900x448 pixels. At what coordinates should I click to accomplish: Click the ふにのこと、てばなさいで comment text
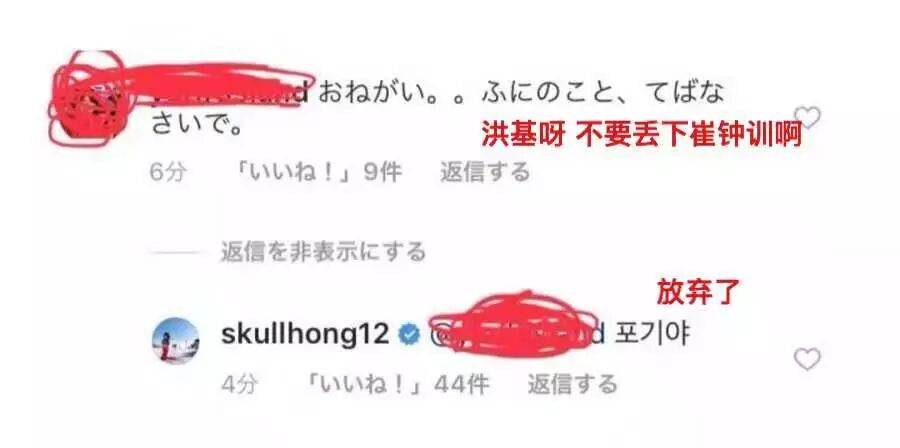[x=436, y=109]
